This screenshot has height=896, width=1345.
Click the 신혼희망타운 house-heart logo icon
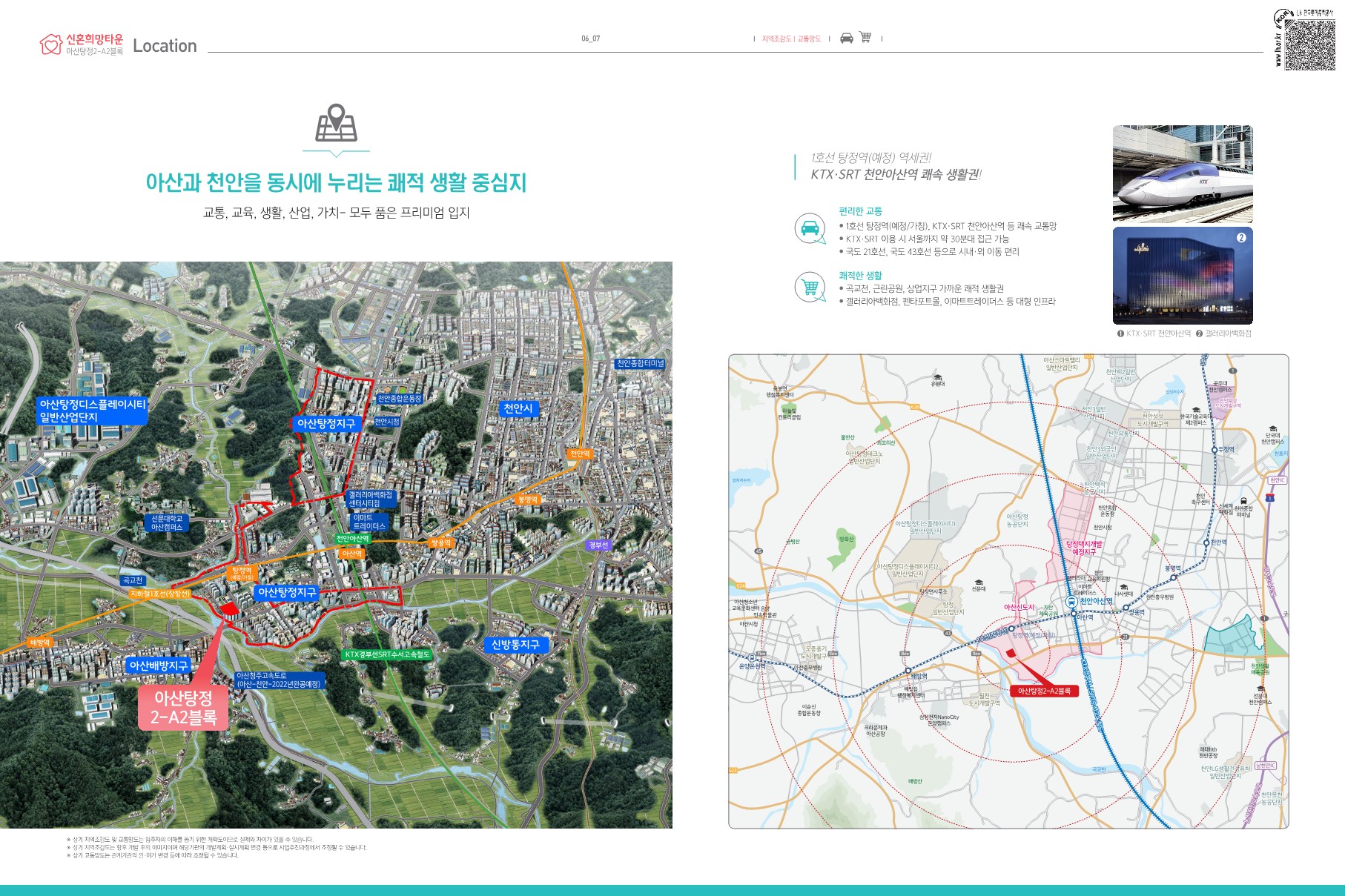tap(50, 44)
